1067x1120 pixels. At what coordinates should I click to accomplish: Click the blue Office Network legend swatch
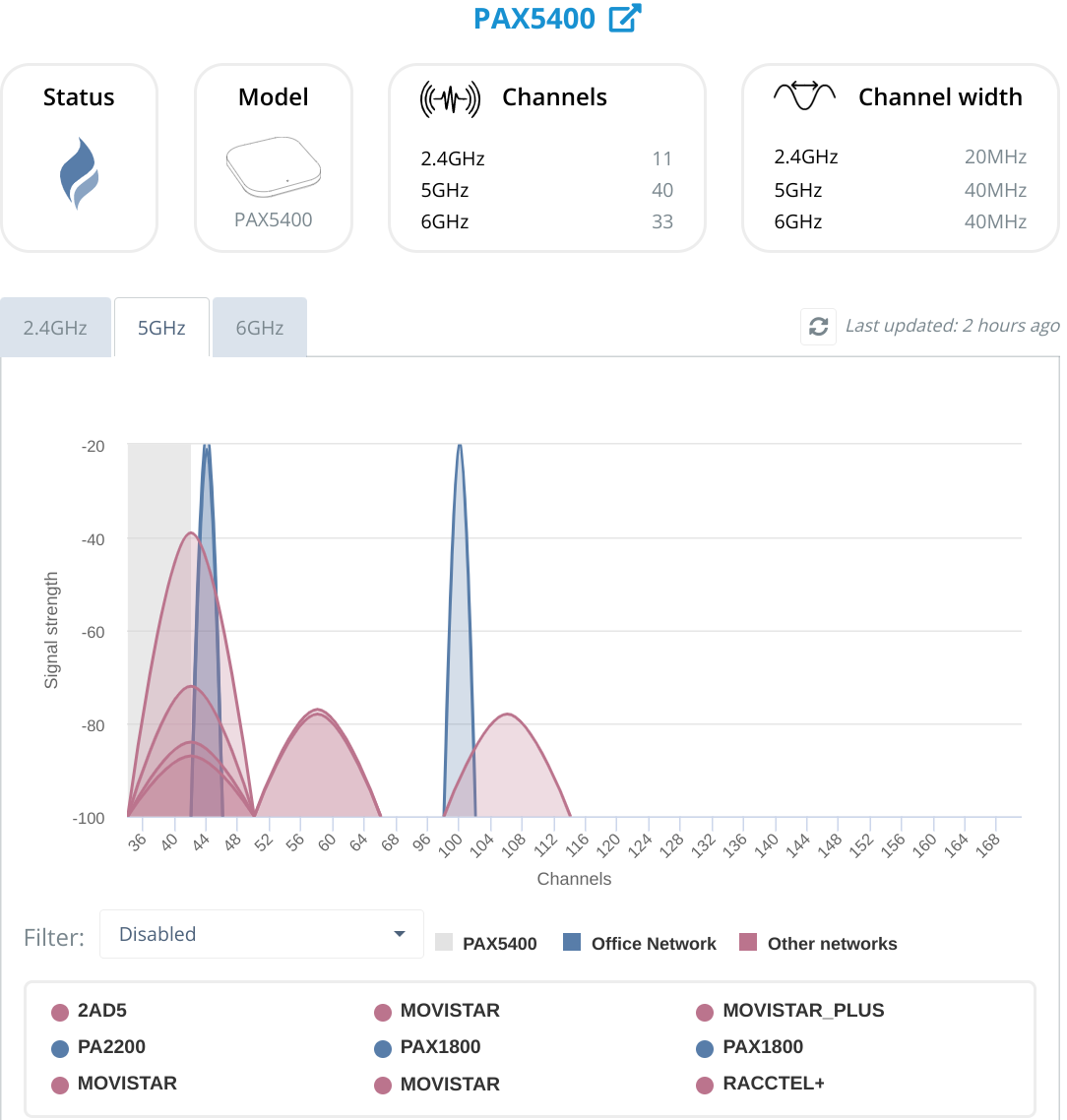point(572,943)
